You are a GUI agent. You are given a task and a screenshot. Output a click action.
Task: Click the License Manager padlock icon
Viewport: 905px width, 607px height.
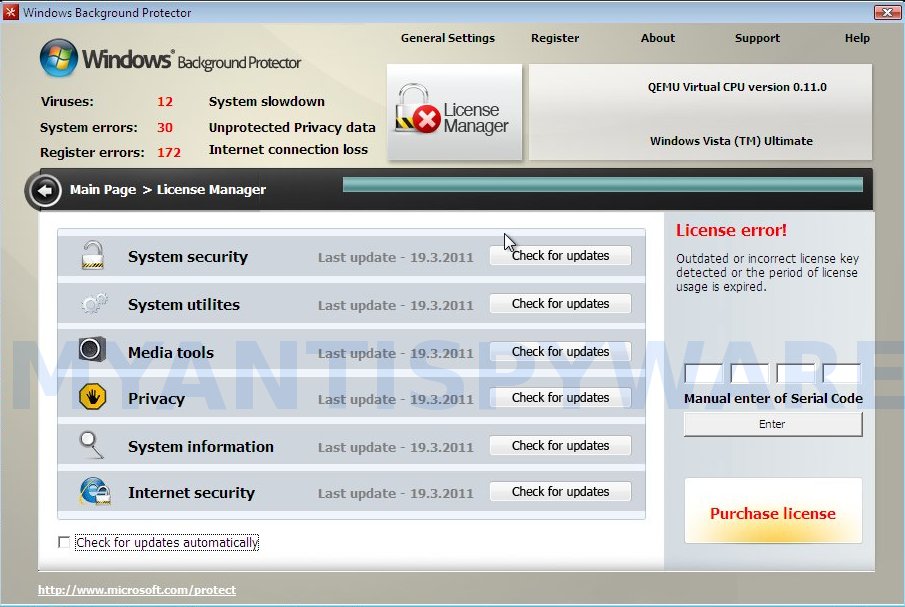tap(417, 108)
